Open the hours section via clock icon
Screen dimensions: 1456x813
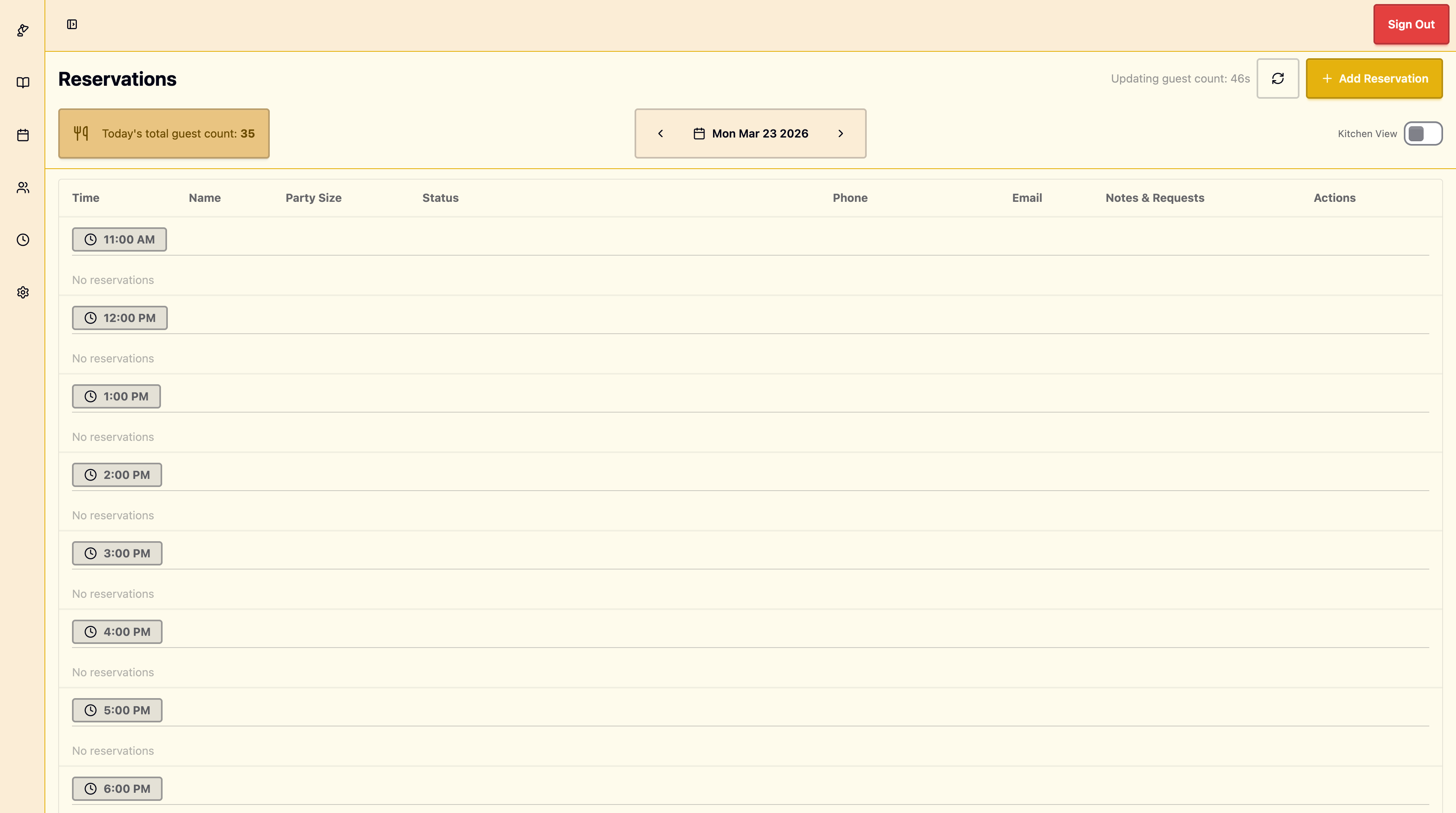(23, 240)
